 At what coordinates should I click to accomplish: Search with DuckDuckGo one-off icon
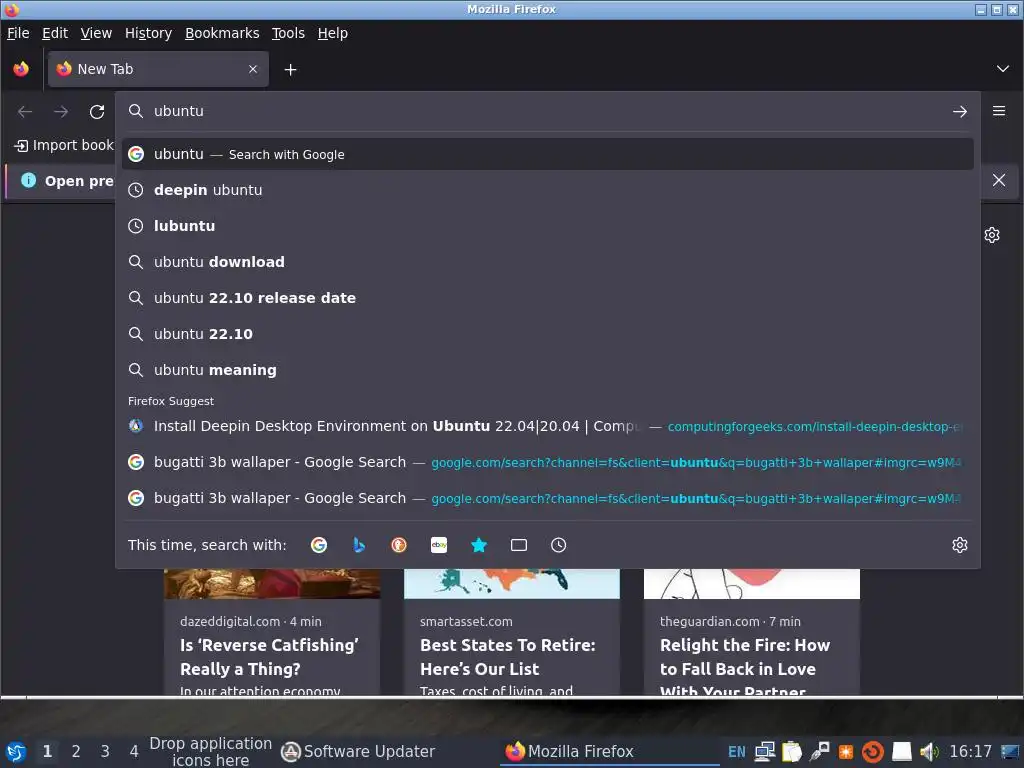398,545
